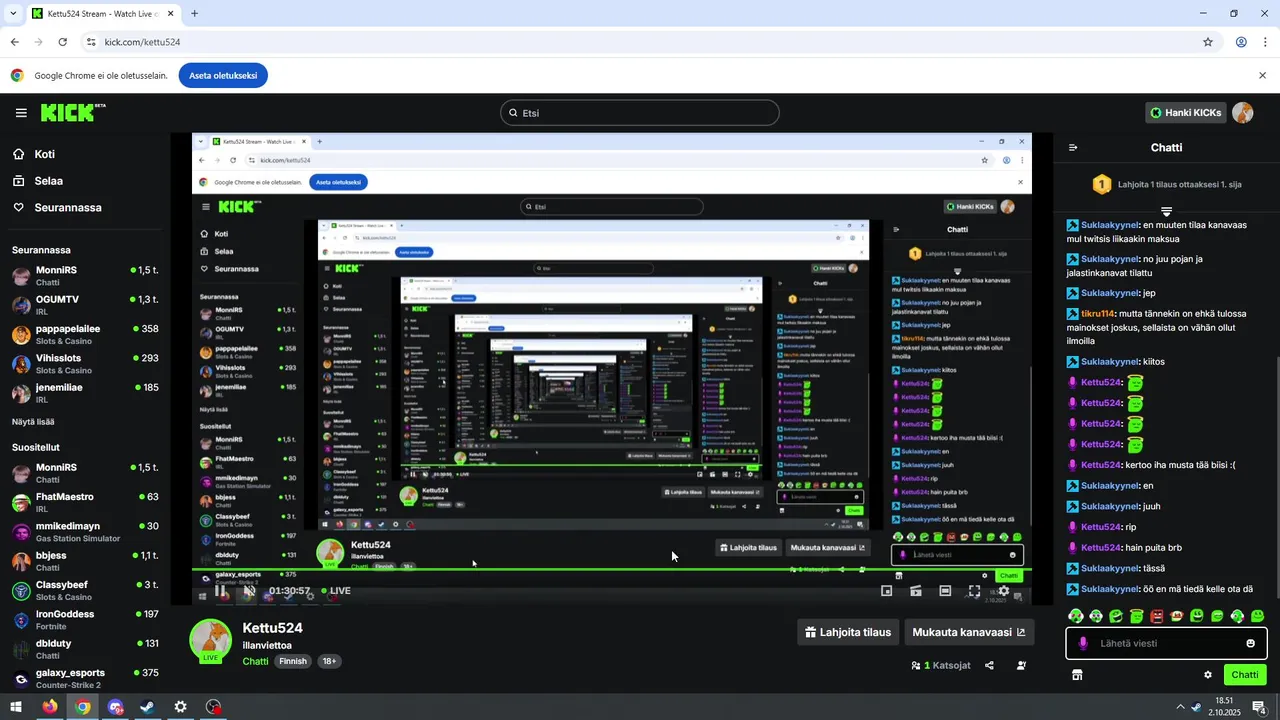
Task: Open the pappapelailee channel in the sidebar
Action: point(85,335)
